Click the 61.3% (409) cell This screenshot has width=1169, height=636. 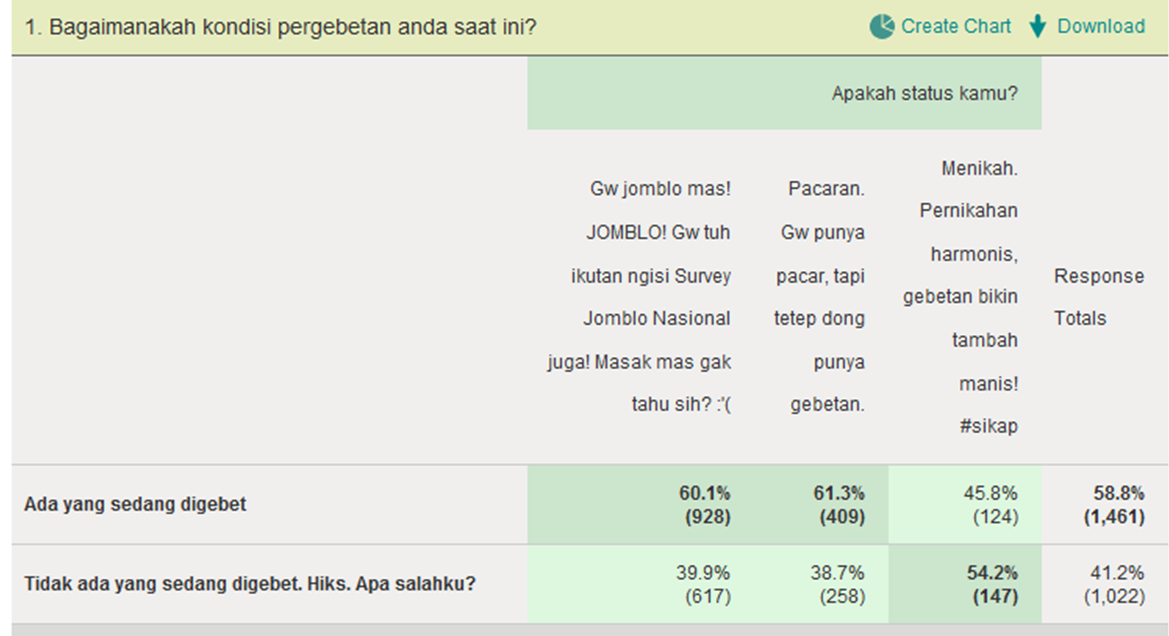[x=839, y=505]
